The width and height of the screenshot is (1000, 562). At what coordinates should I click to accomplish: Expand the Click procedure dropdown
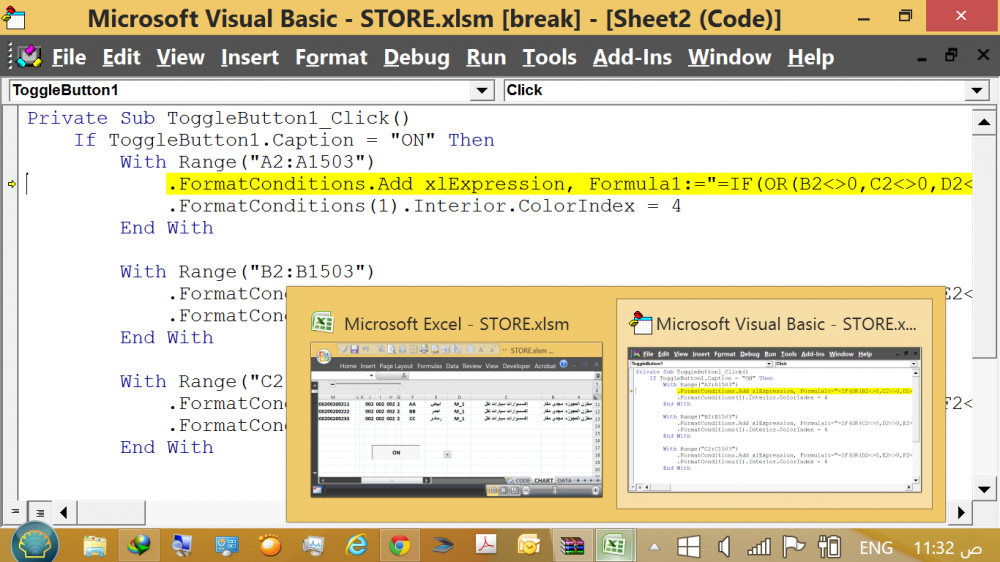pos(976,91)
